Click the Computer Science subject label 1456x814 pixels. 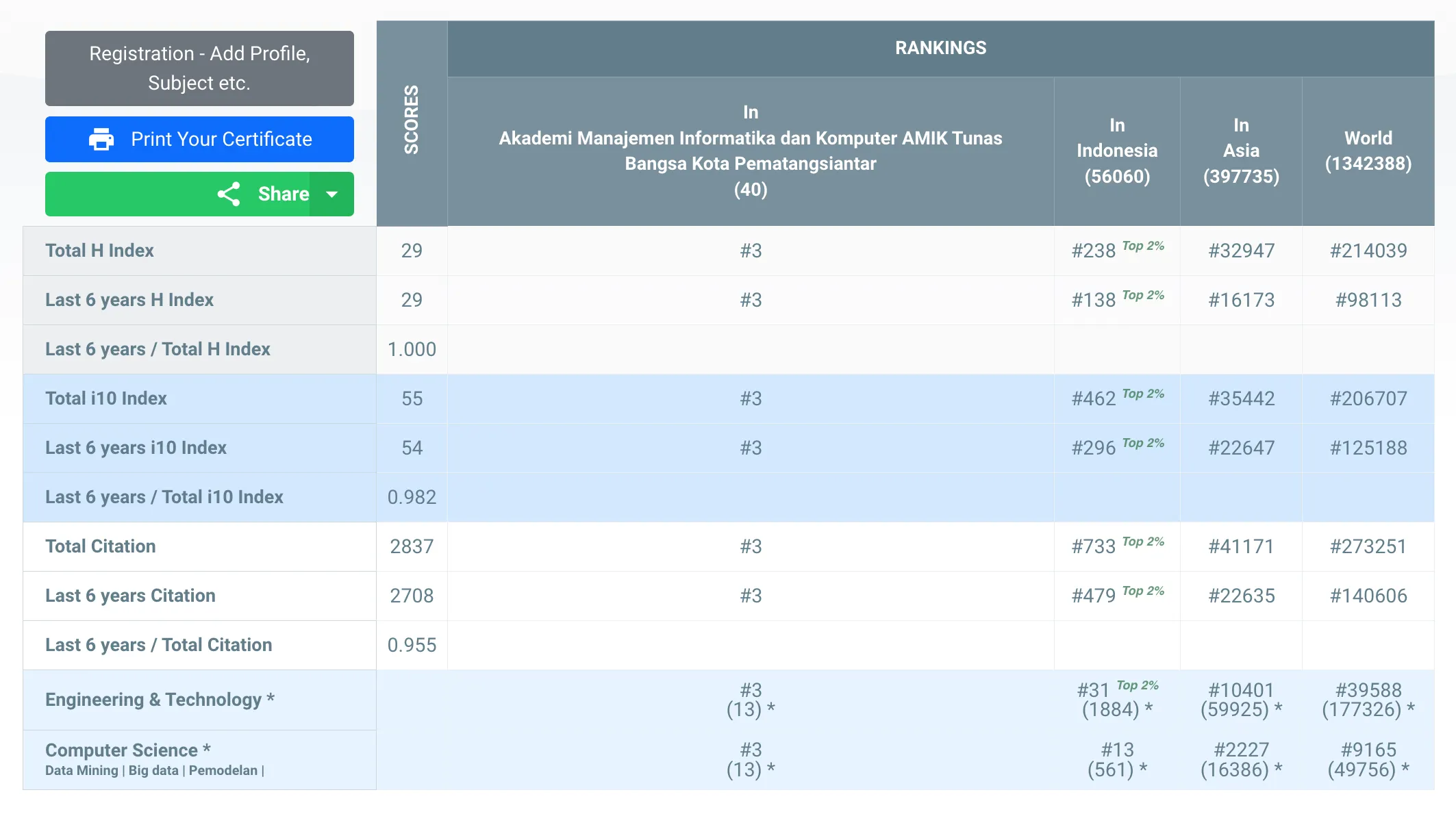[x=127, y=750]
